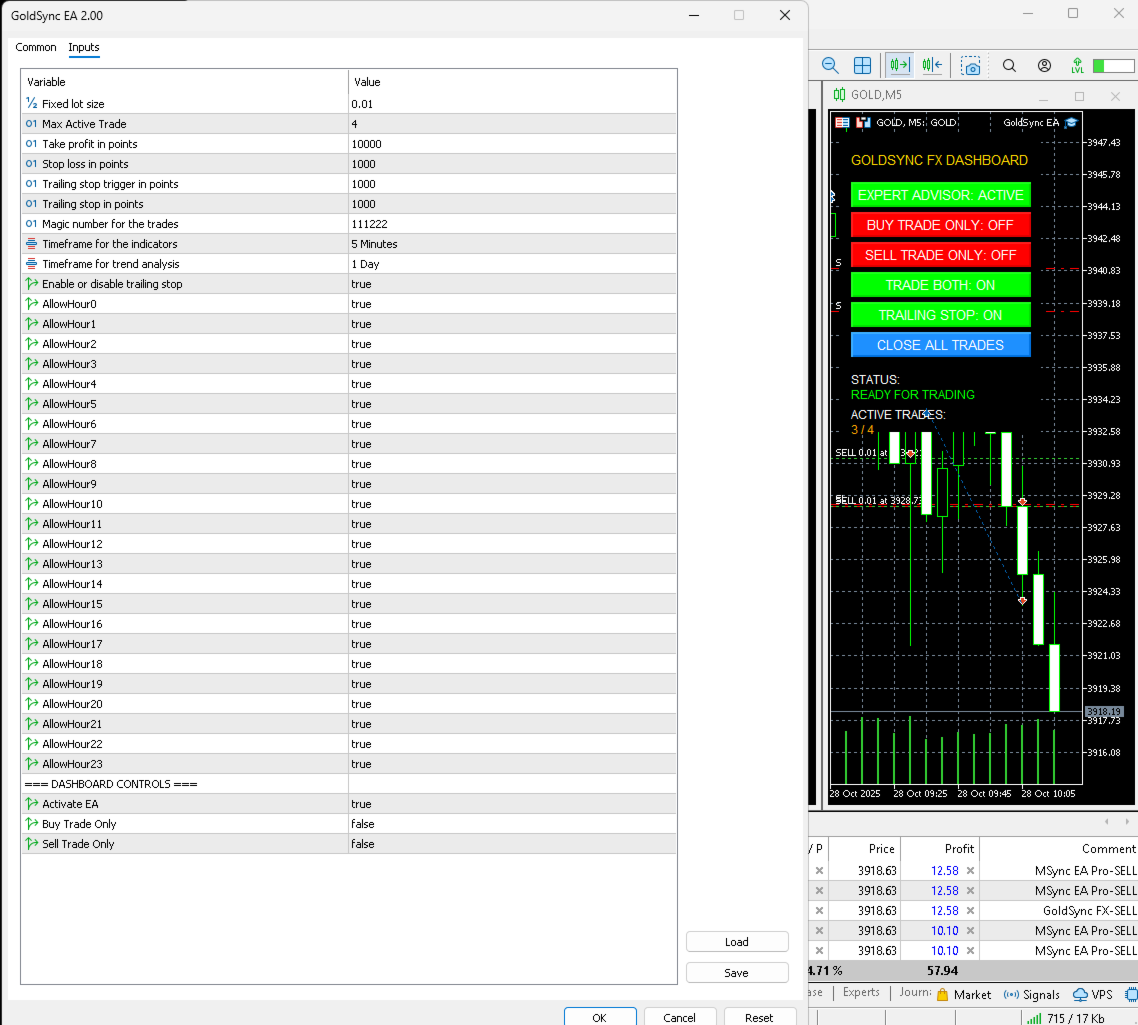
Task: Toggle chart auto-scroll to latest candle
Action: pos(899,66)
